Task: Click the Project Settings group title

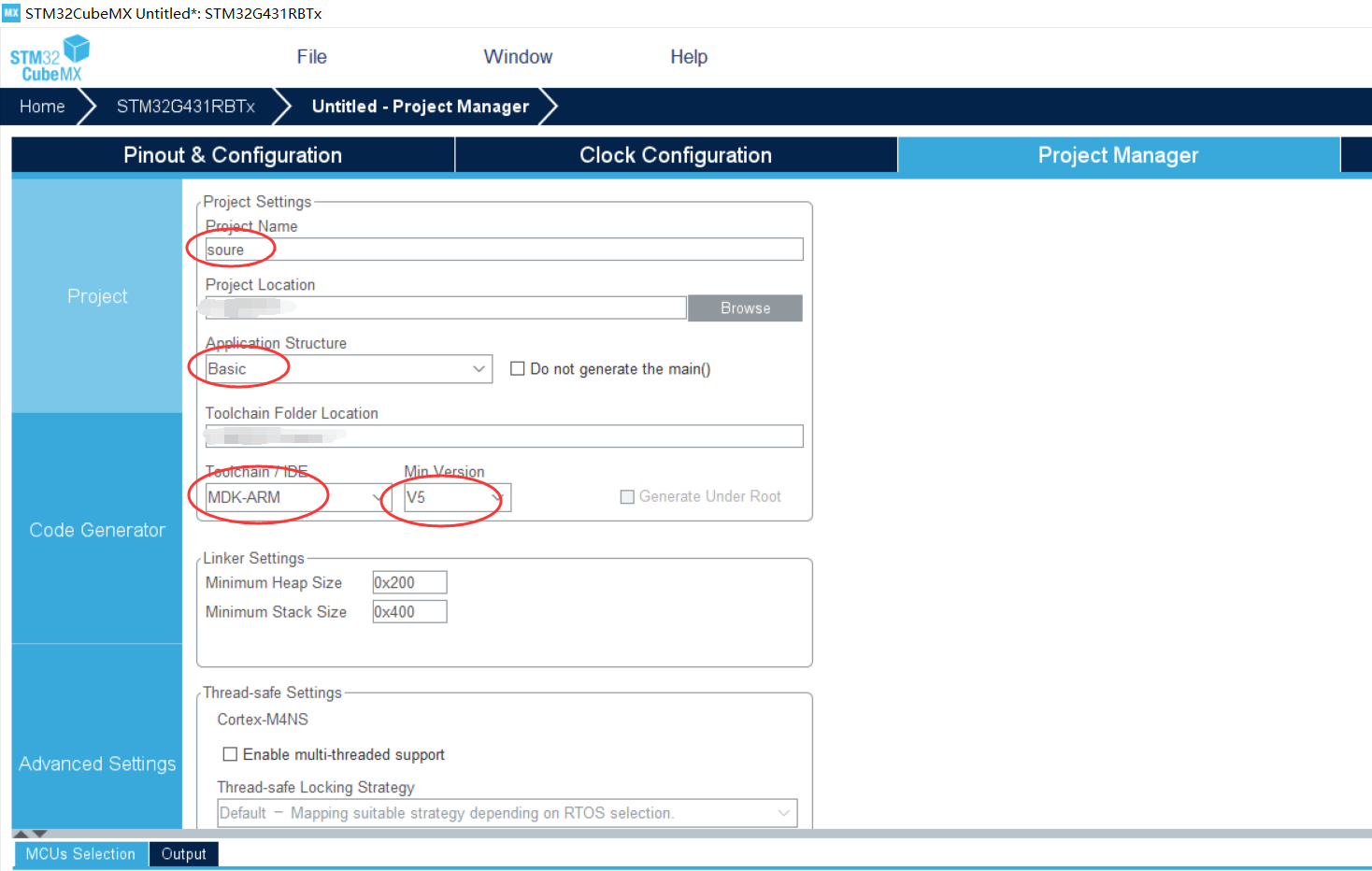Action: (257, 202)
